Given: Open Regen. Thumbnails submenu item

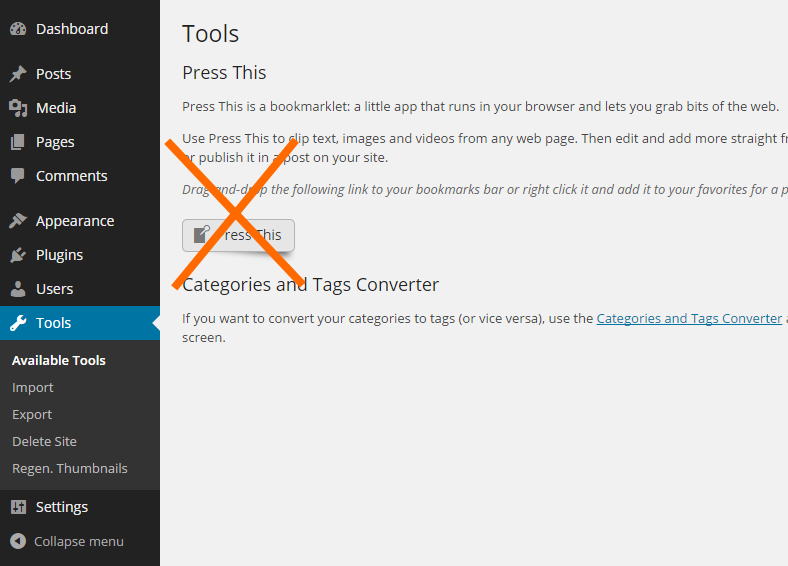Looking at the screenshot, I should tap(70, 468).
